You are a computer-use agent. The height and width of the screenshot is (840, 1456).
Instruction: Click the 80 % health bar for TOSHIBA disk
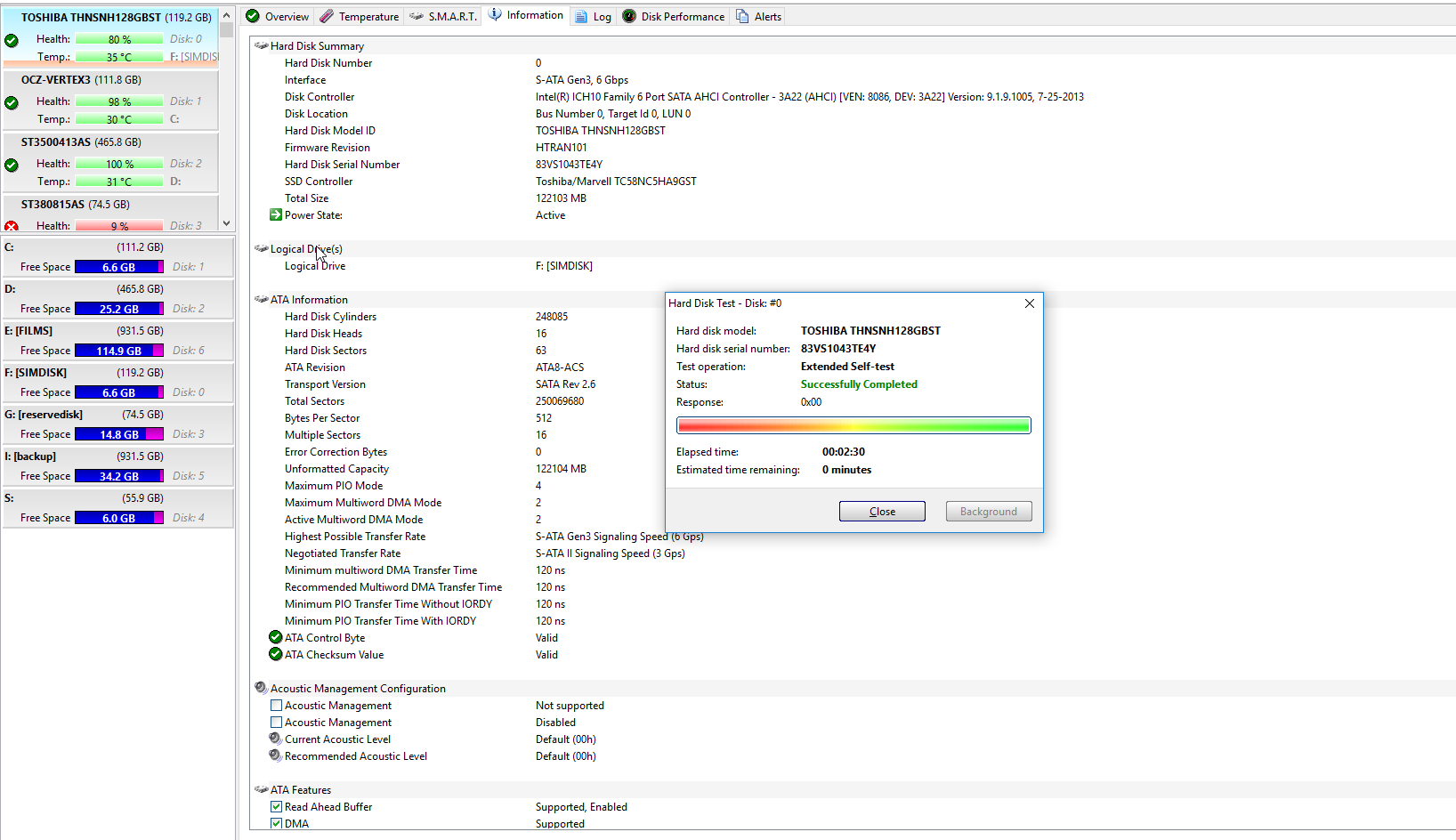click(119, 39)
